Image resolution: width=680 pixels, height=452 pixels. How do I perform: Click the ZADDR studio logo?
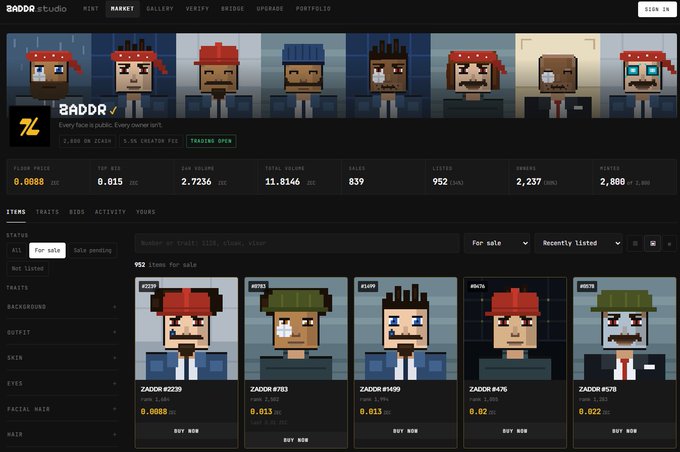(x=36, y=9)
